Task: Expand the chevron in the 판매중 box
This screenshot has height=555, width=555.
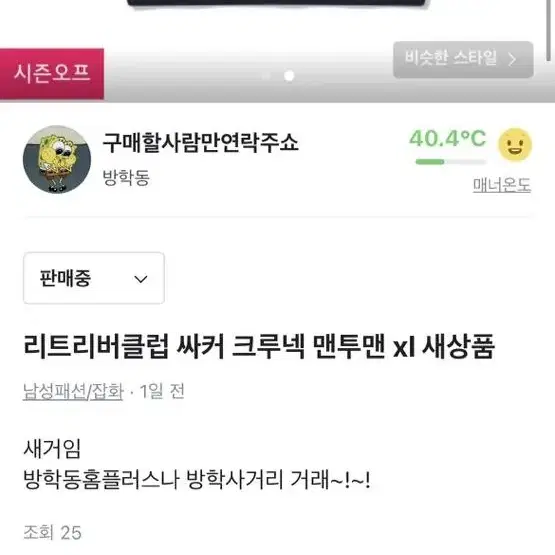Action: (141, 279)
